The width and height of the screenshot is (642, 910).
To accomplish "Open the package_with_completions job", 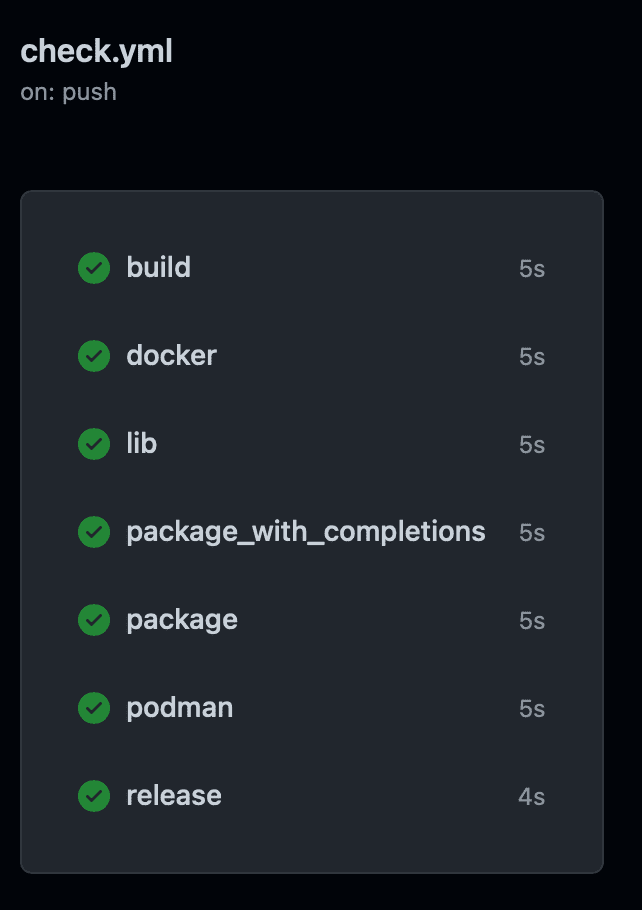I will click(x=305, y=531).
